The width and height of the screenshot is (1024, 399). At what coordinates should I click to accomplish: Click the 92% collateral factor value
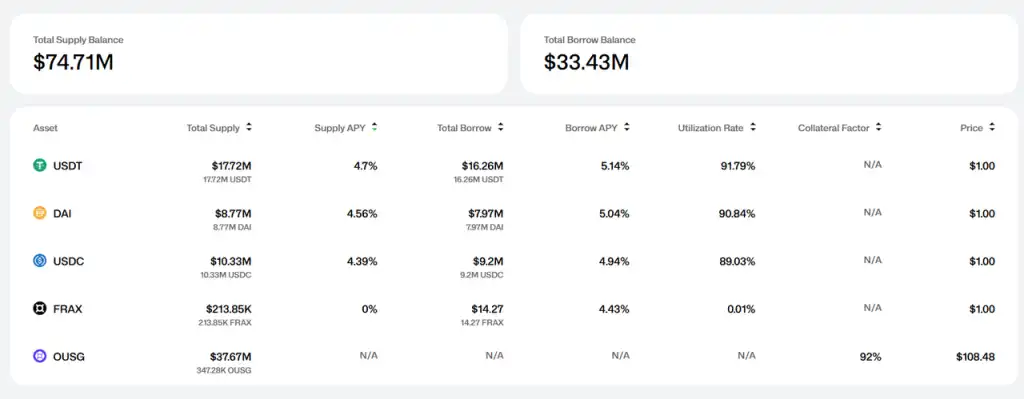click(871, 357)
